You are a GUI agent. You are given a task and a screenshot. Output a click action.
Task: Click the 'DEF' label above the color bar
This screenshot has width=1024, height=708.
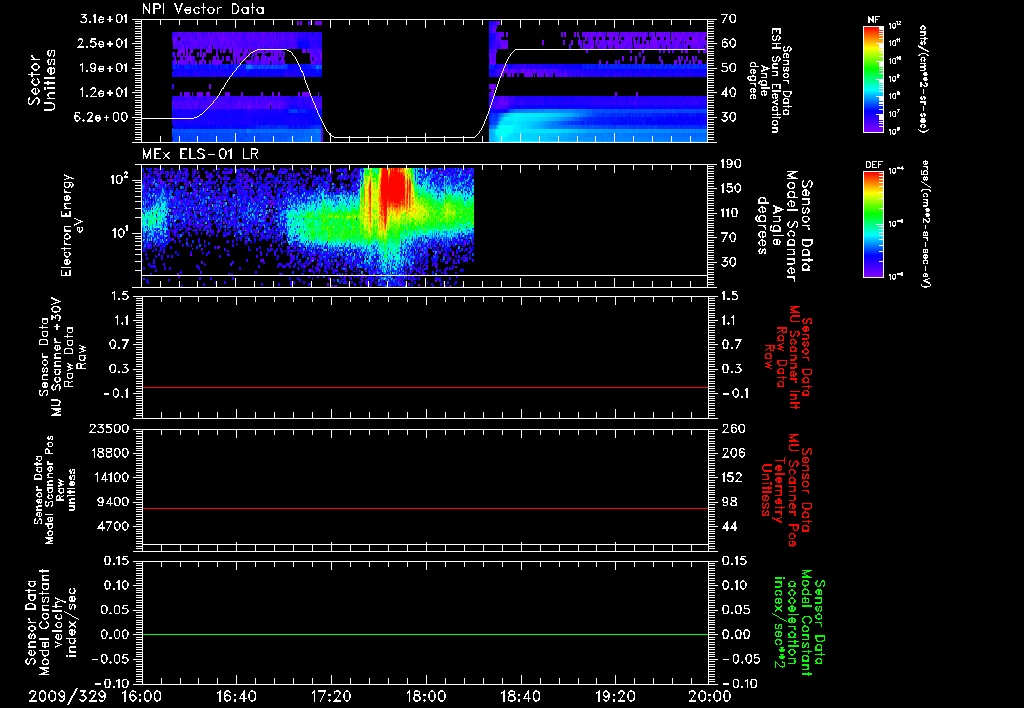tap(873, 165)
